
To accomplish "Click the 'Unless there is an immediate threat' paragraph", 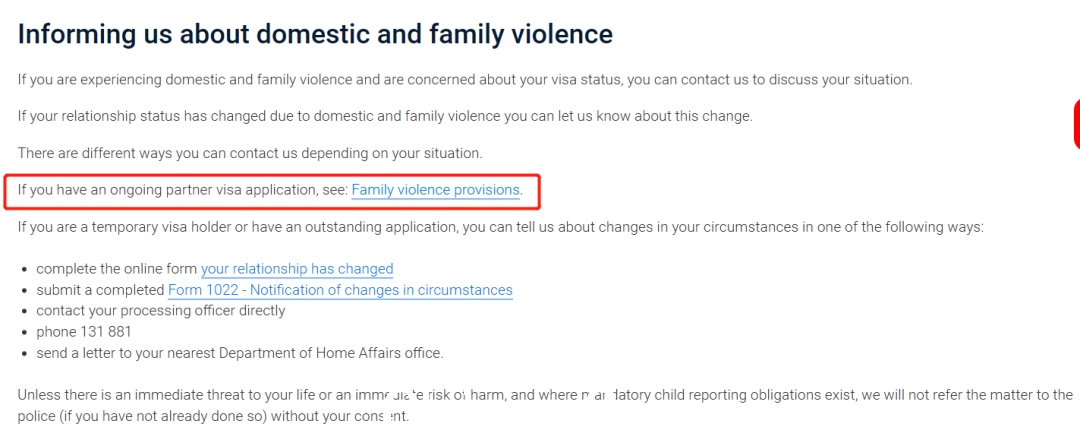I will [545, 405].
